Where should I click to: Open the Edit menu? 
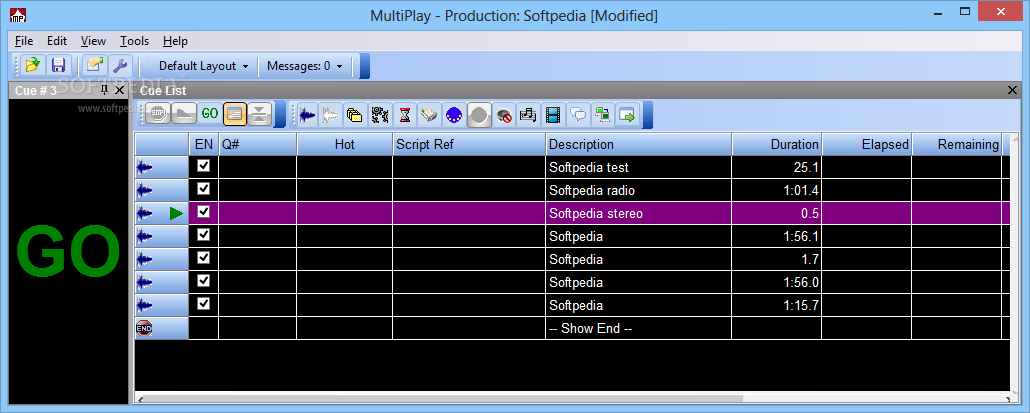[56, 41]
